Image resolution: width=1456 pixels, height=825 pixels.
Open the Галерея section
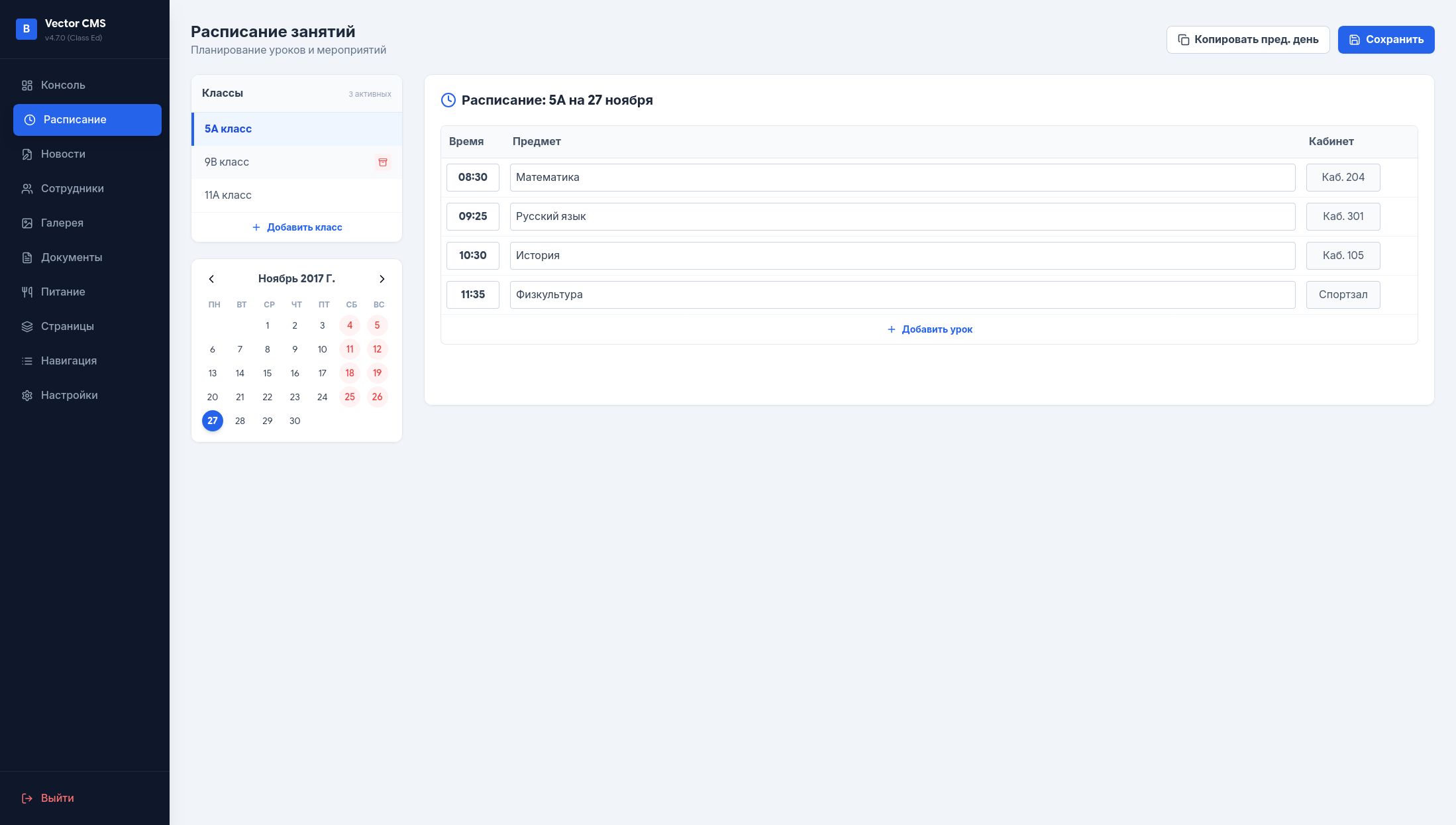[x=62, y=223]
